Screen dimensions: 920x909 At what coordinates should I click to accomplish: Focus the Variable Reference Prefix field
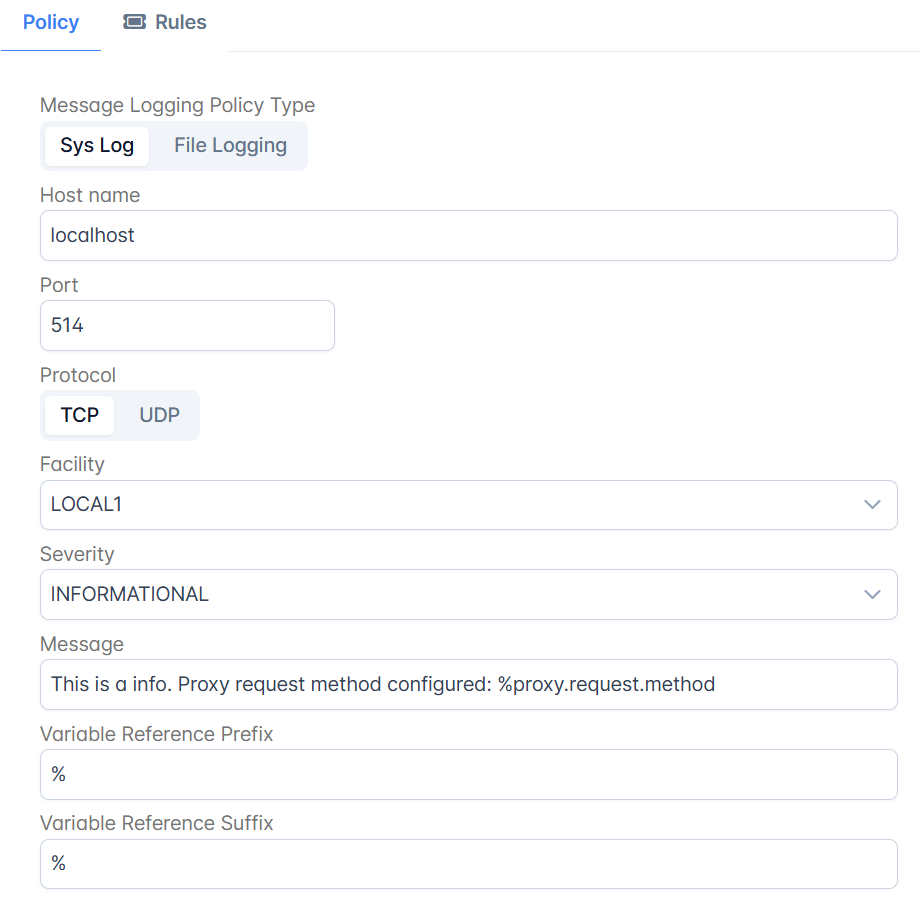click(469, 774)
